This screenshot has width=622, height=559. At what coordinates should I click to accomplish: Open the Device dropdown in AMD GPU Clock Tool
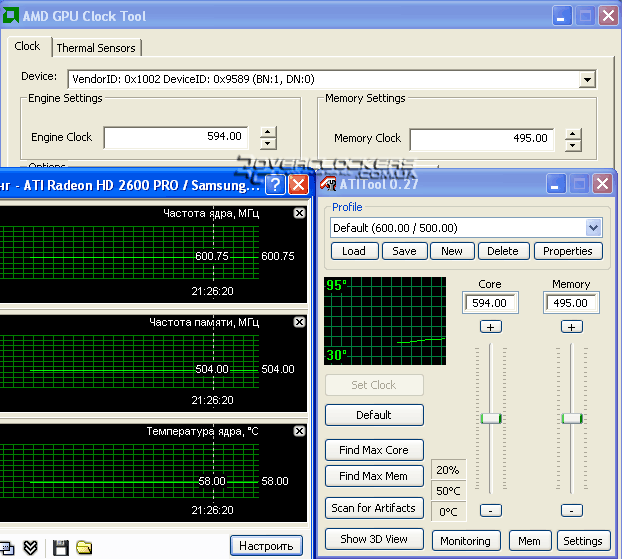587,79
